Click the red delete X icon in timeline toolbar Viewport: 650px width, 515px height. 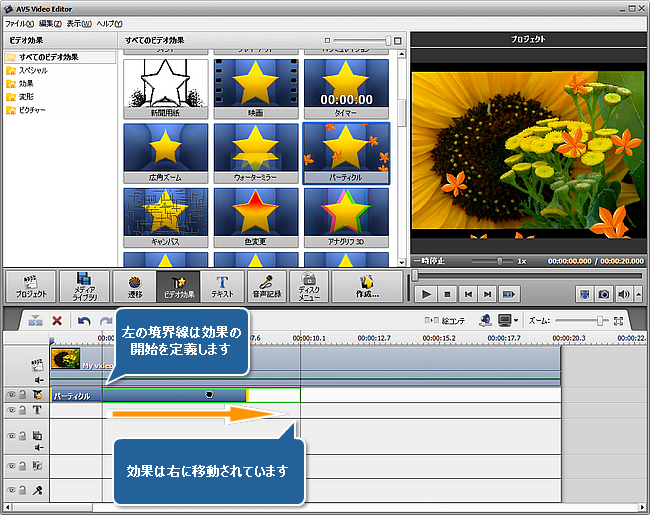click(x=57, y=321)
